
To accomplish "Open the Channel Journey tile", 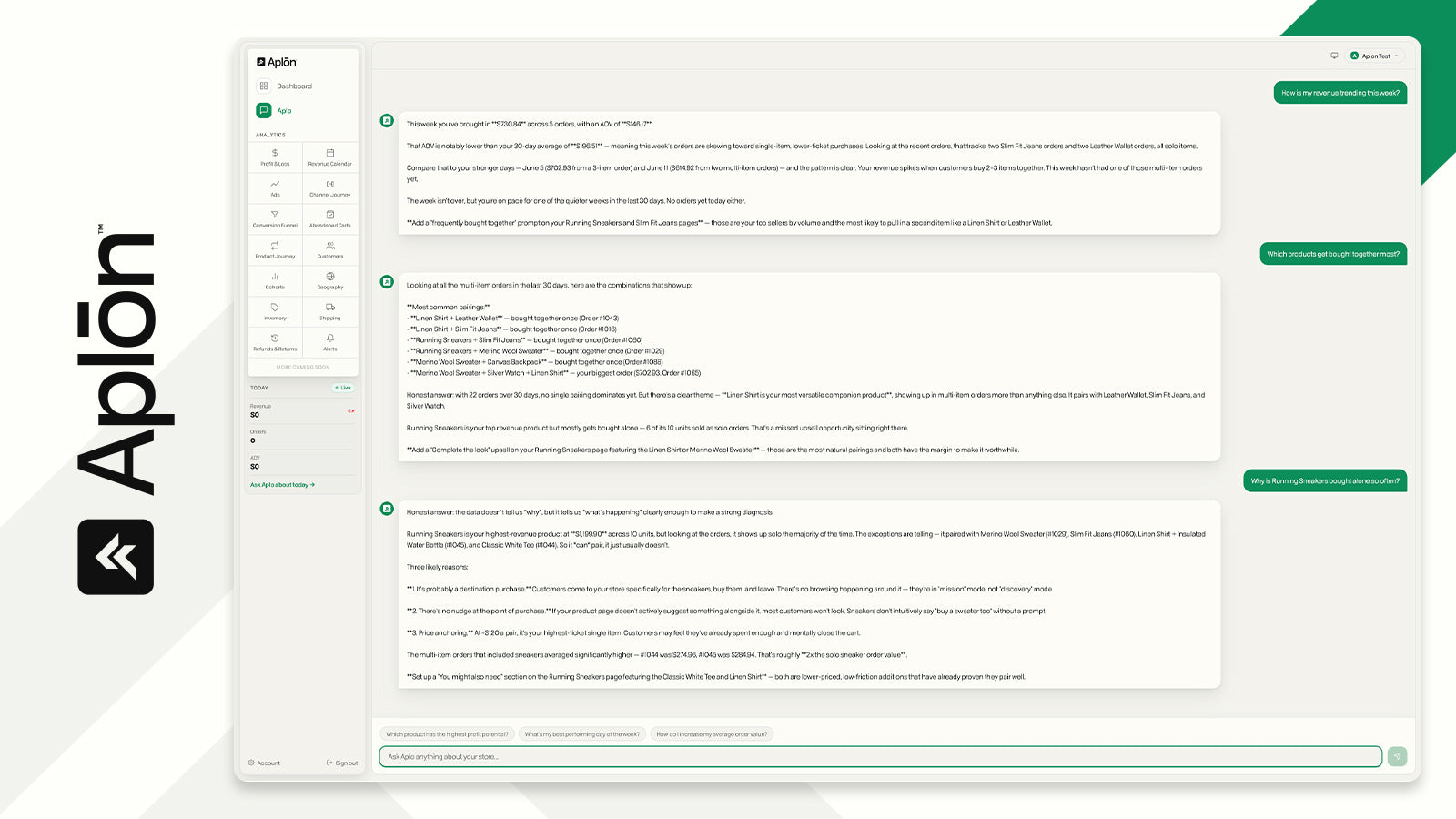I will click(x=330, y=188).
